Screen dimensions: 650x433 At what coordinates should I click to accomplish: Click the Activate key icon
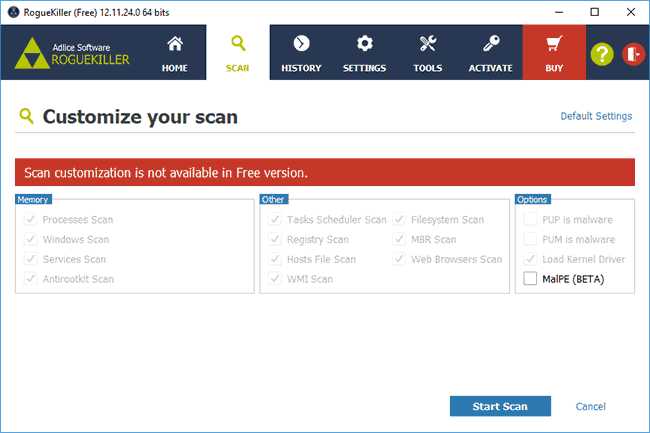pyautogui.click(x=491, y=44)
